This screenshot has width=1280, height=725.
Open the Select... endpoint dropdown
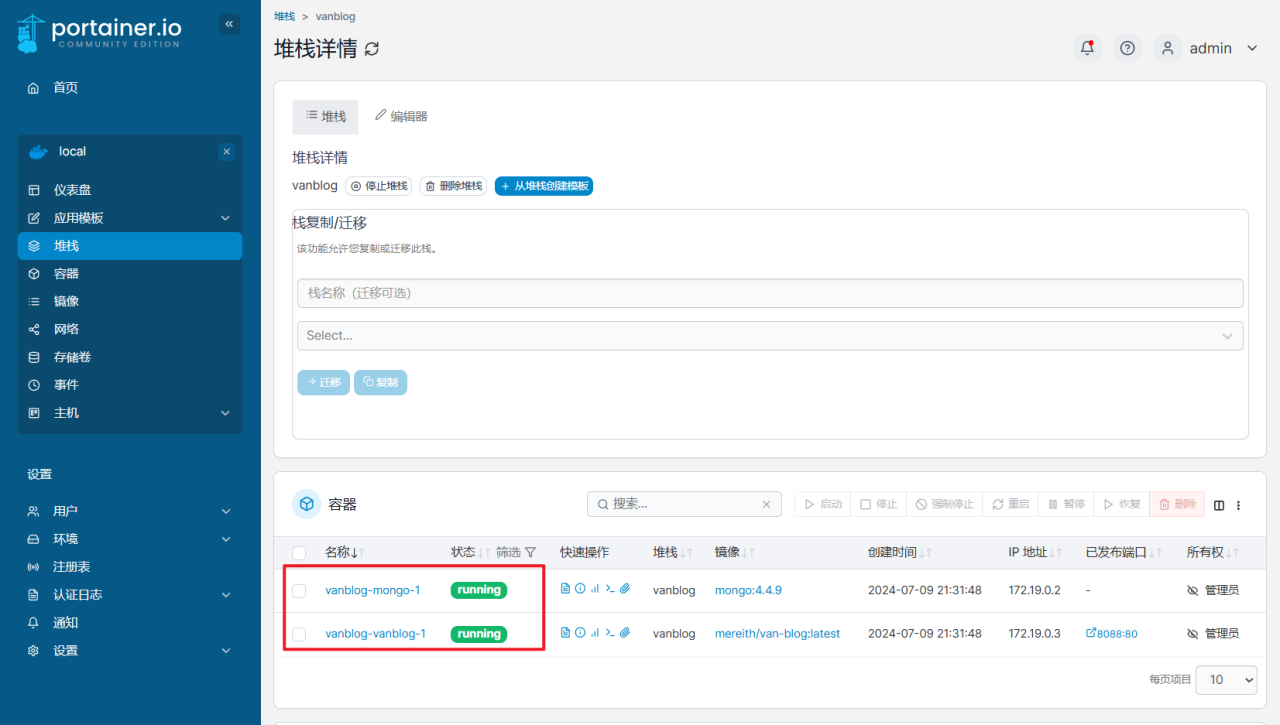[x=770, y=335]
